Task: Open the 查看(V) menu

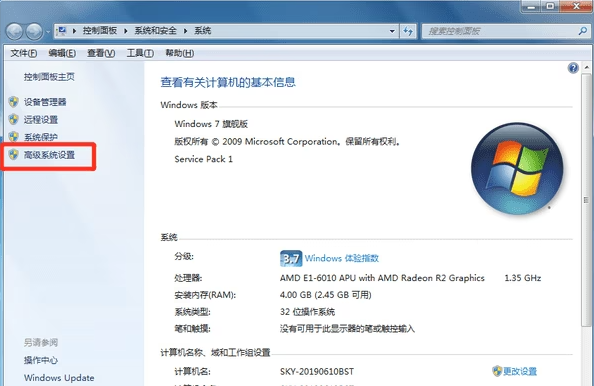Action: pos(101,53)
